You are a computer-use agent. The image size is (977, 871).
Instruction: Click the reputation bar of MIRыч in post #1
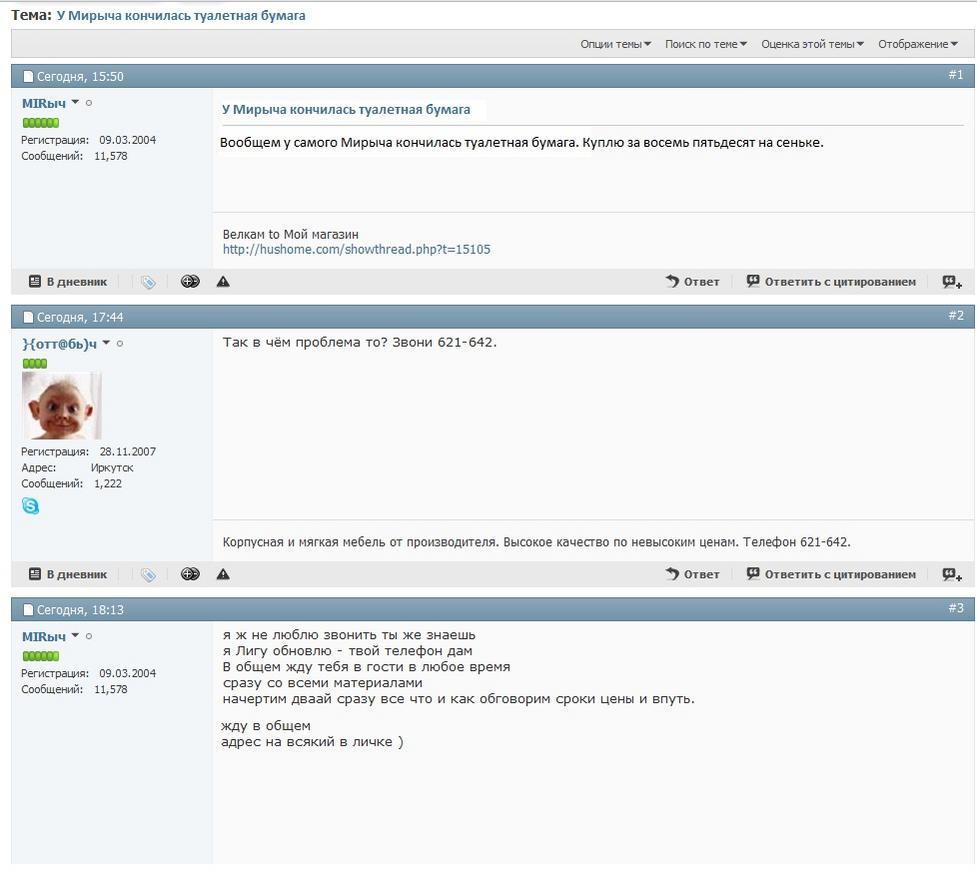click(x=41, y=123)
